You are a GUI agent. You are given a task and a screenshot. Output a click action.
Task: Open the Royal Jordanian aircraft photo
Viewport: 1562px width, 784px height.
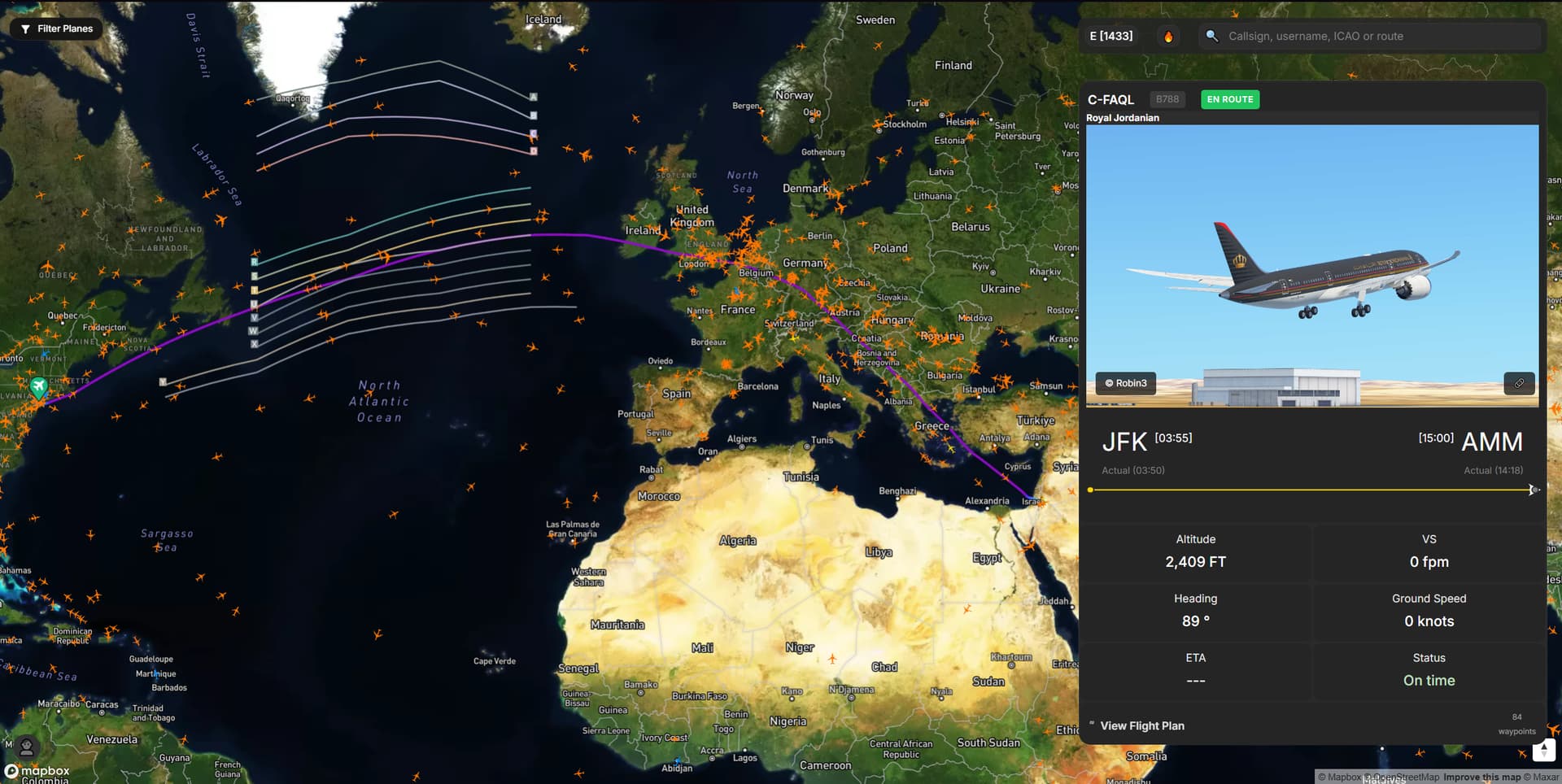(1312, 265)
